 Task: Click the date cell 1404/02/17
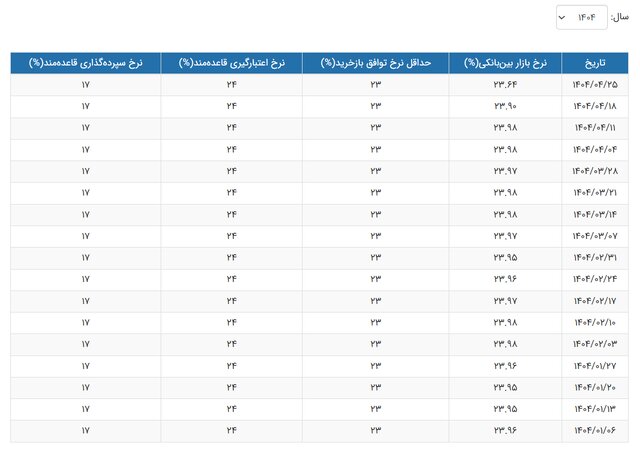coord(595,300)
